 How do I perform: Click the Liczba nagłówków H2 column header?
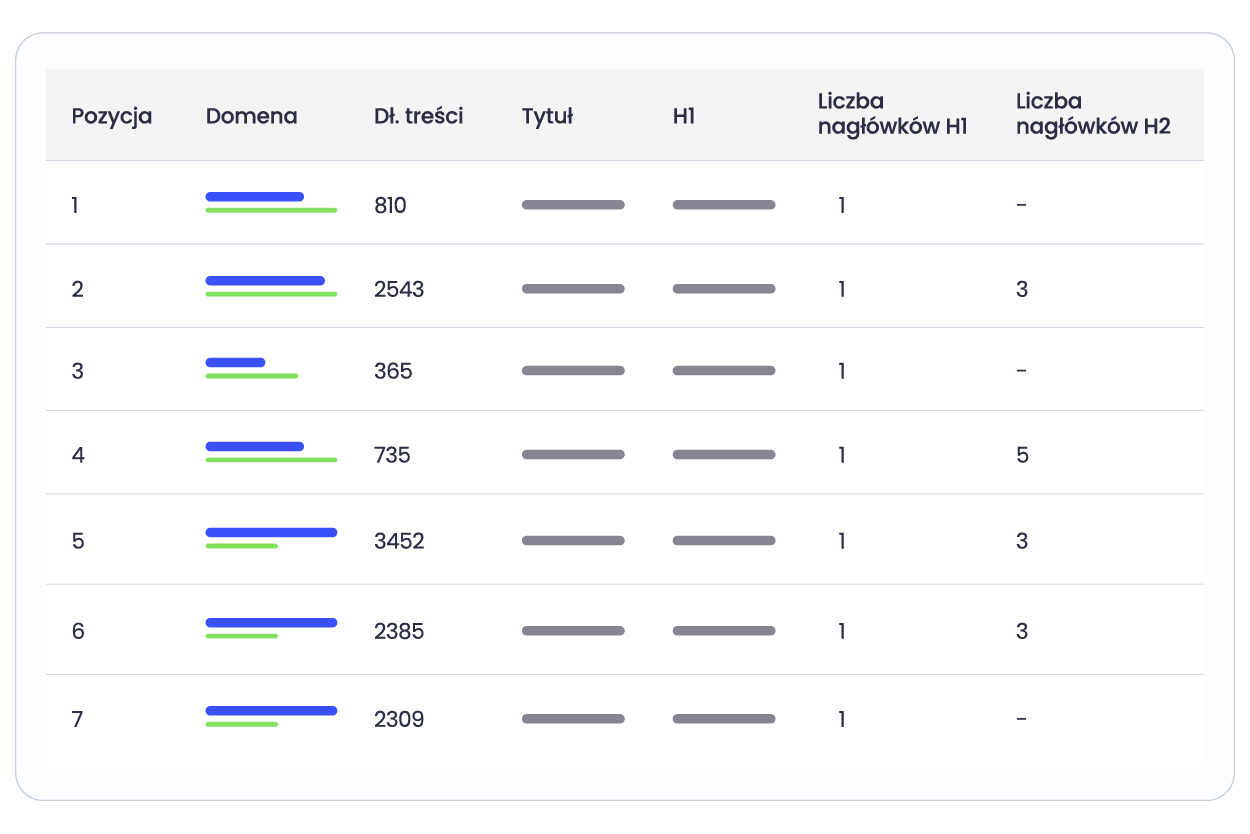click(1093, 114)
